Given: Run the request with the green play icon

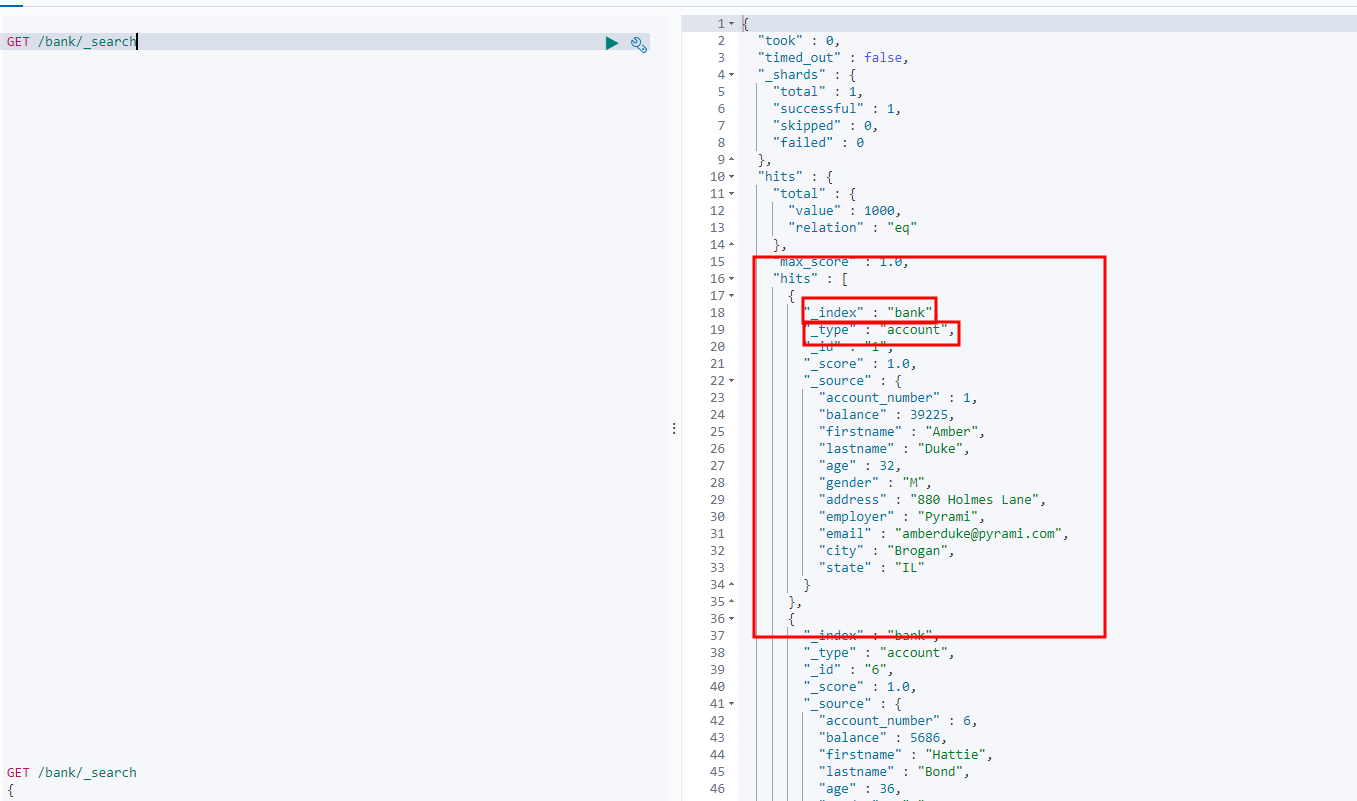Looking at the screenshot, I should pos(611,43).
